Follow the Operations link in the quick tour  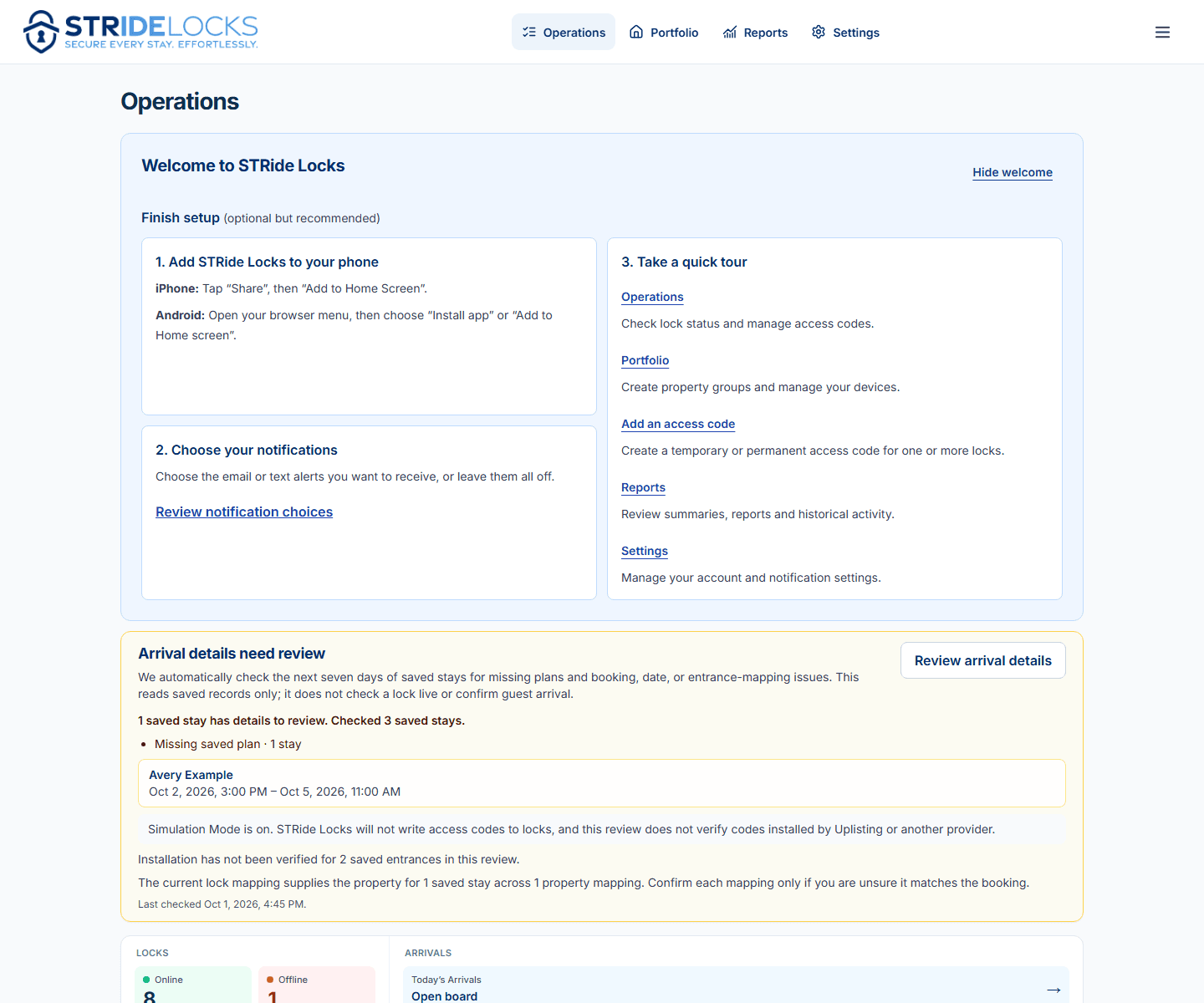click(652, 297)
